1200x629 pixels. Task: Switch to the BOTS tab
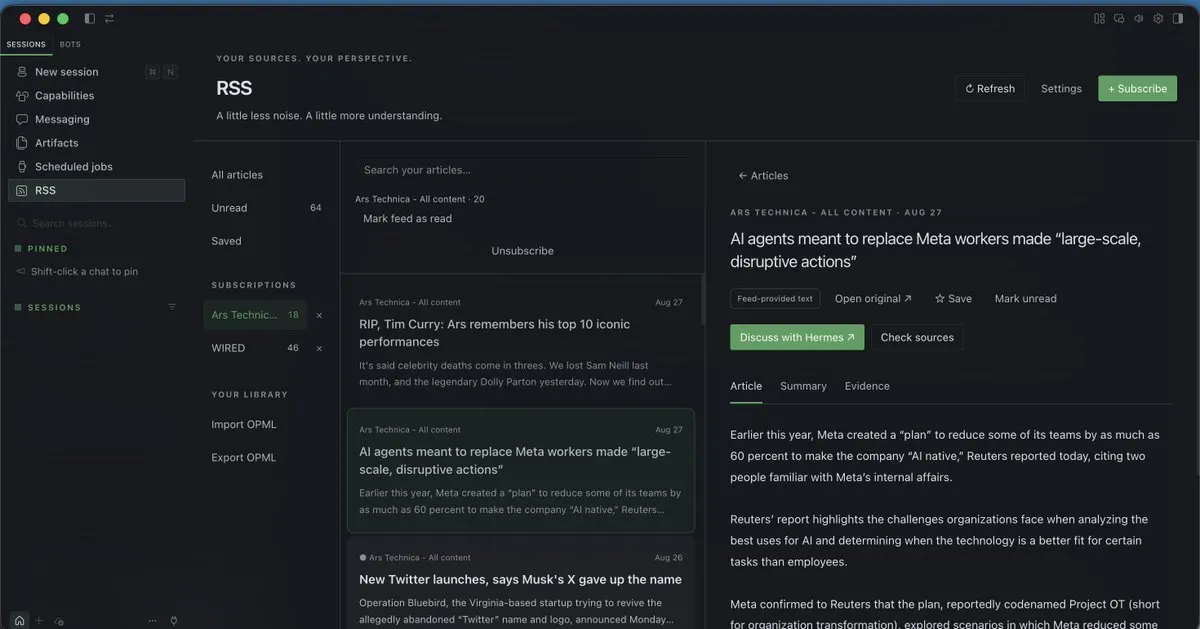[70, 45]
